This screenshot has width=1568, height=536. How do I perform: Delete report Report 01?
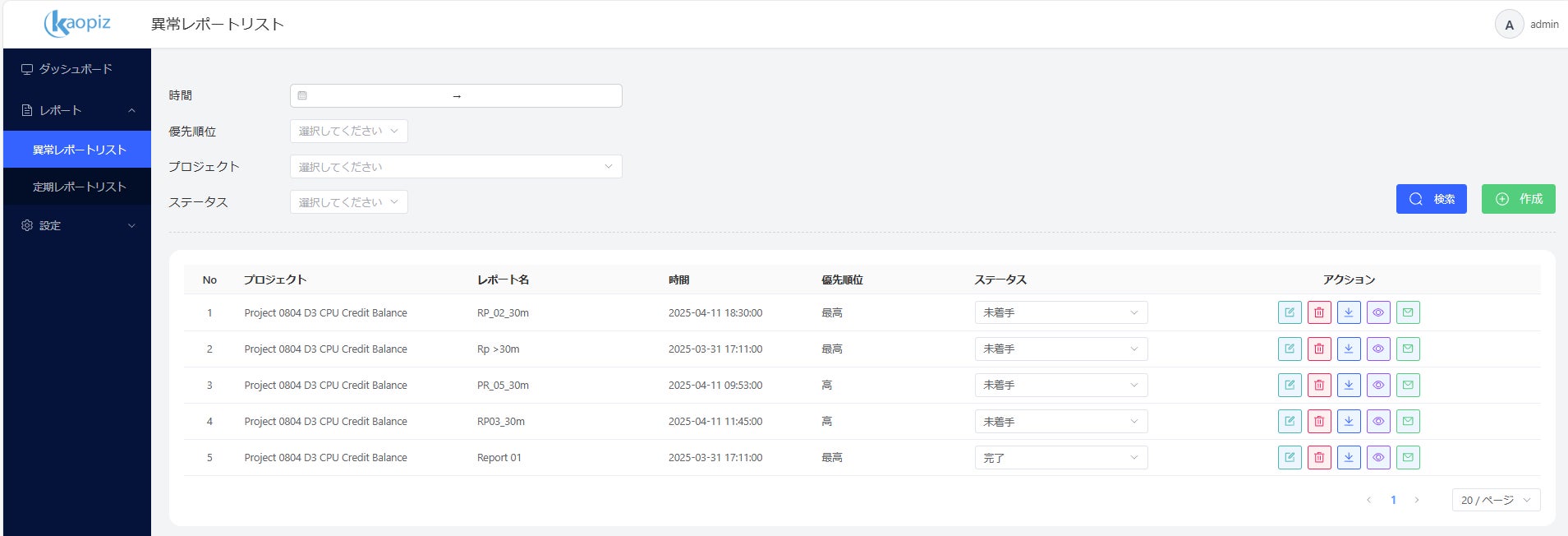[1319, 457]
